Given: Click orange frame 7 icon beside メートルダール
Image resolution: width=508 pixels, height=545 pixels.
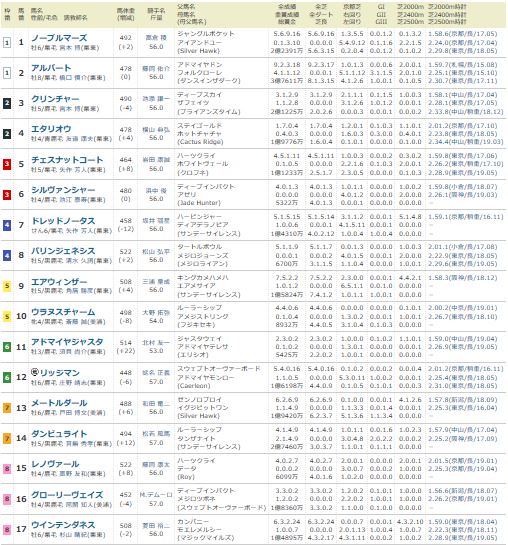Looking at the screenshot, I should point(7,408).
